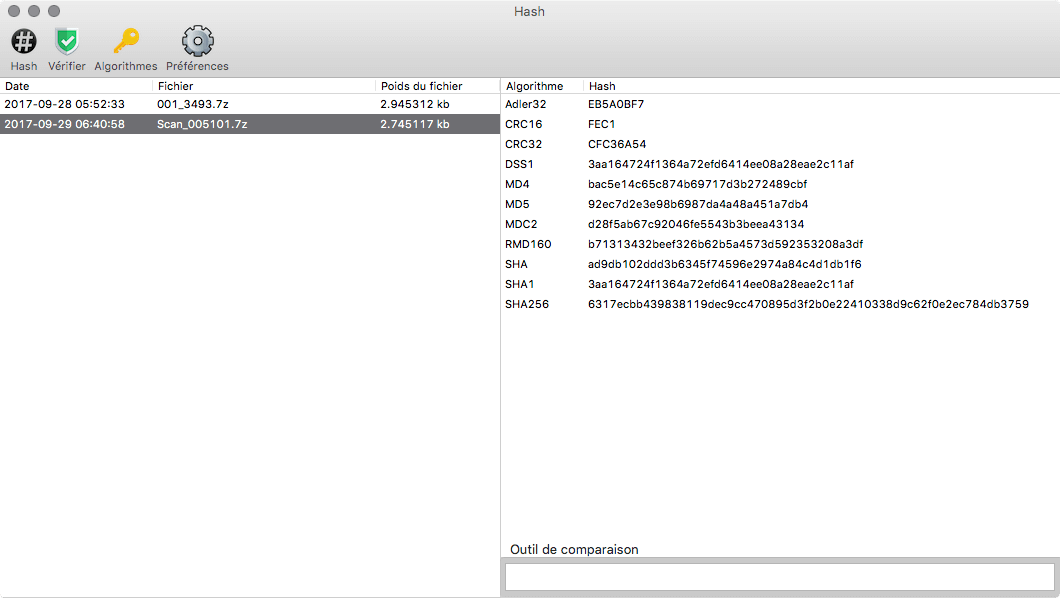This screenshot has width=1060, height=598.
Task: Sort by Poids du fichier column
Action: pos(438,86)
